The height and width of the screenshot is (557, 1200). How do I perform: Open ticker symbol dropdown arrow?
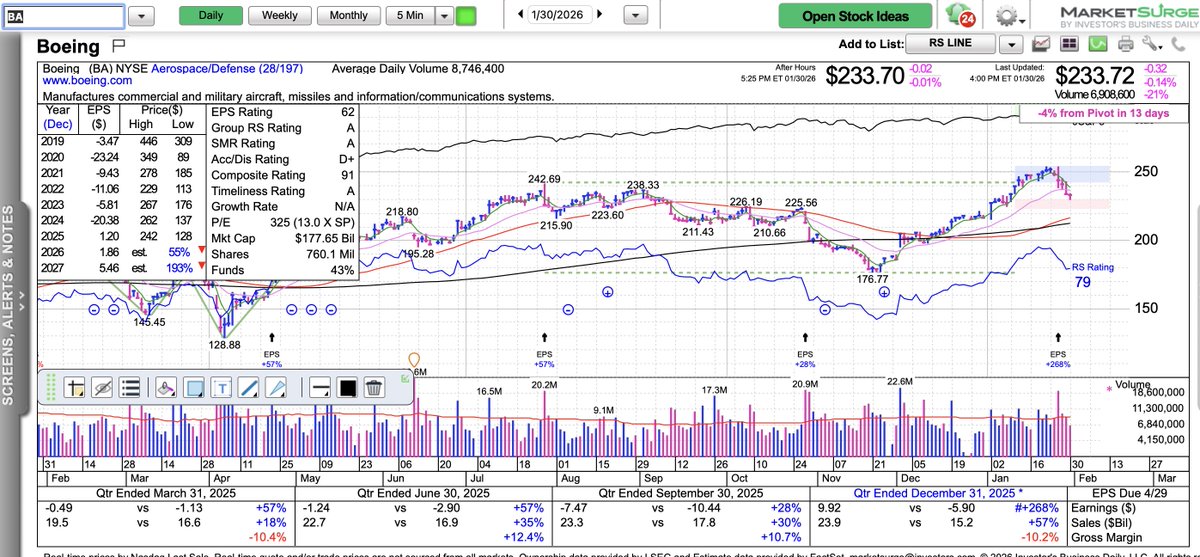141,17
